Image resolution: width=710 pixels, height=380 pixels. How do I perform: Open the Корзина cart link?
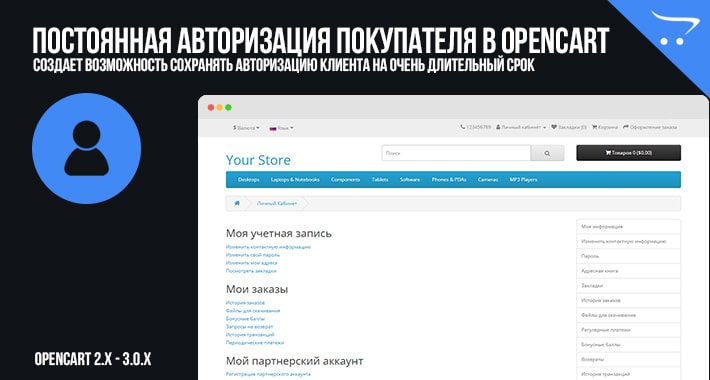[604, 127]
